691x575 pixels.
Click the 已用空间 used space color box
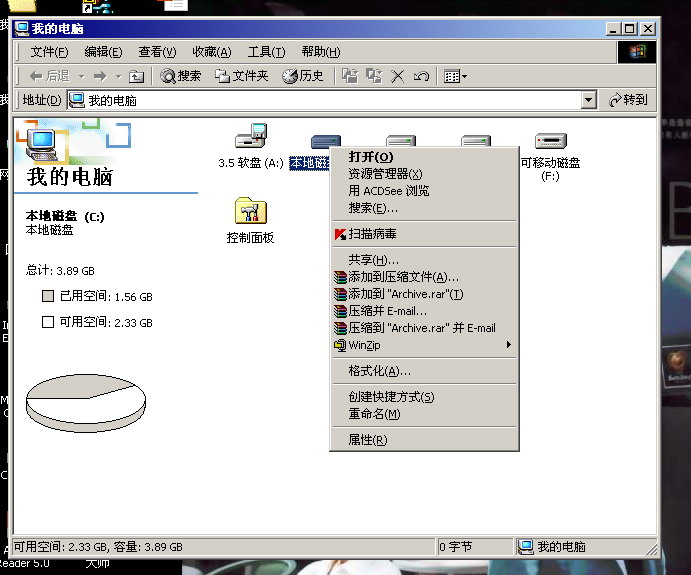(x=48, y=296)
